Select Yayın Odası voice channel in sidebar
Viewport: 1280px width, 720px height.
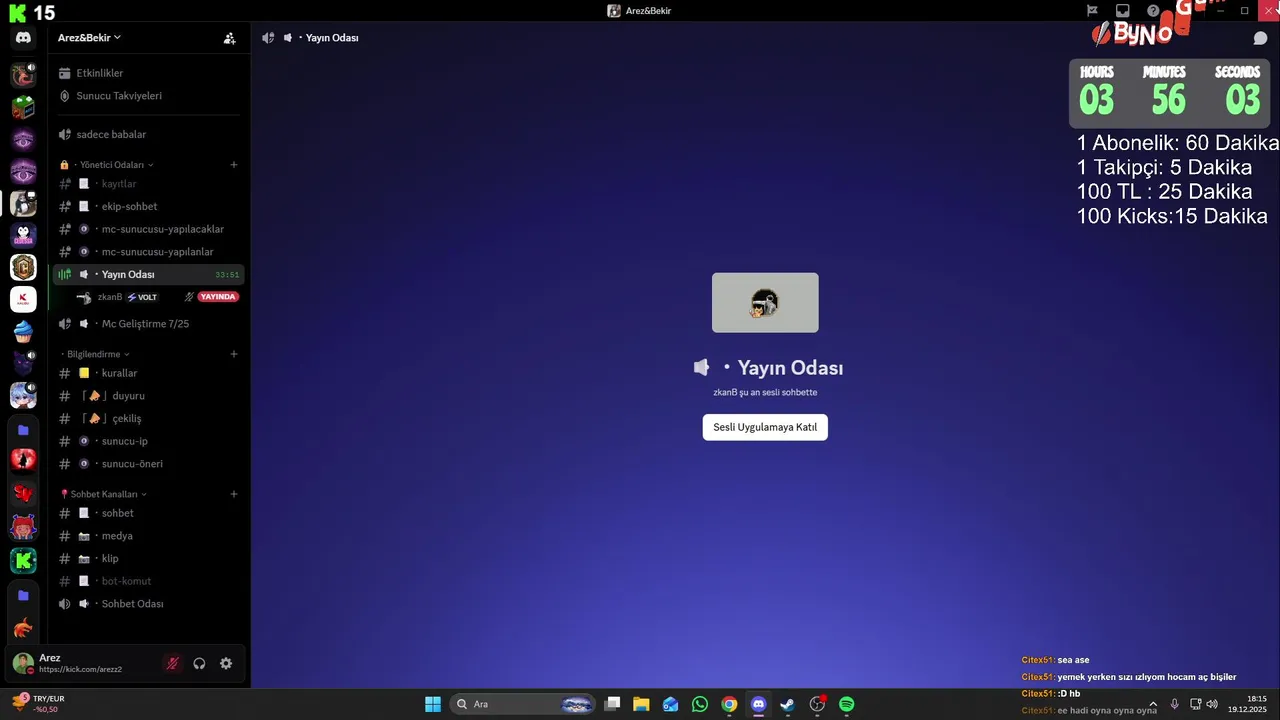pos(148,274)
